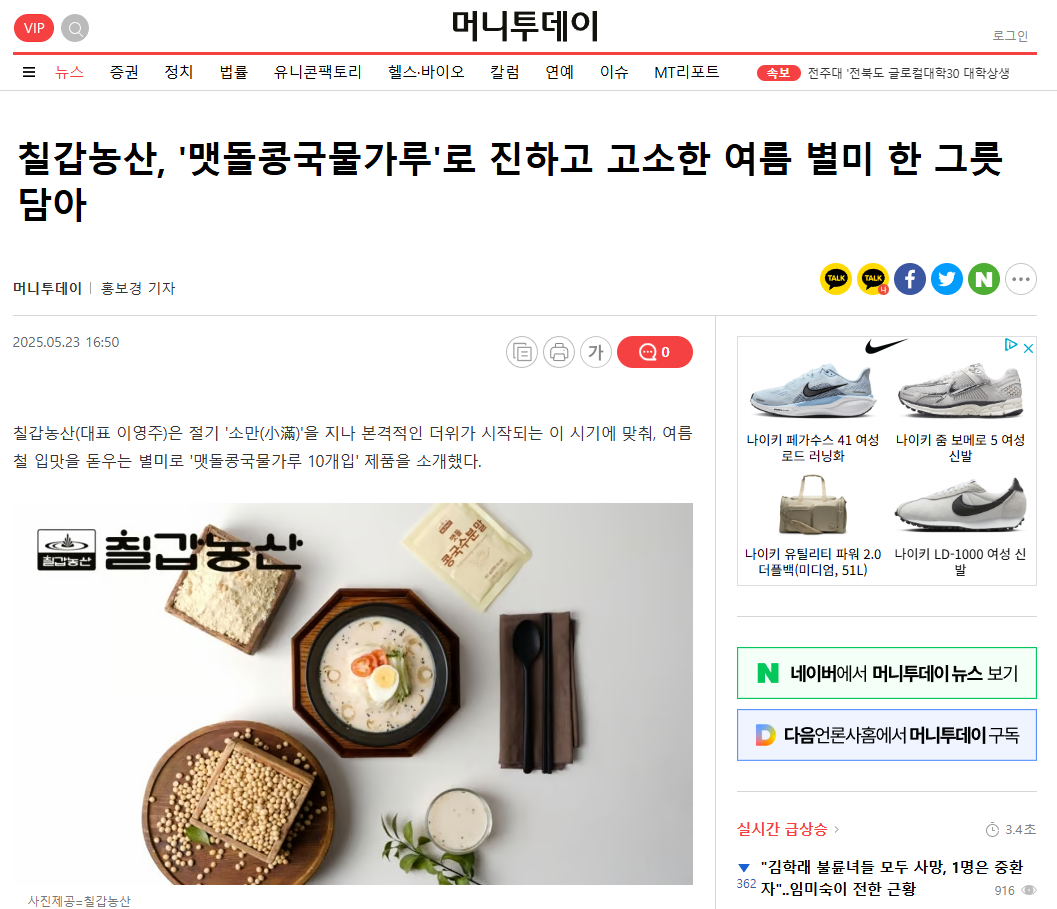Open the 유니콘팩토리 menu item
This screenshot has width=1057, height=909.
pyautogui.click(x=318, y=72)
